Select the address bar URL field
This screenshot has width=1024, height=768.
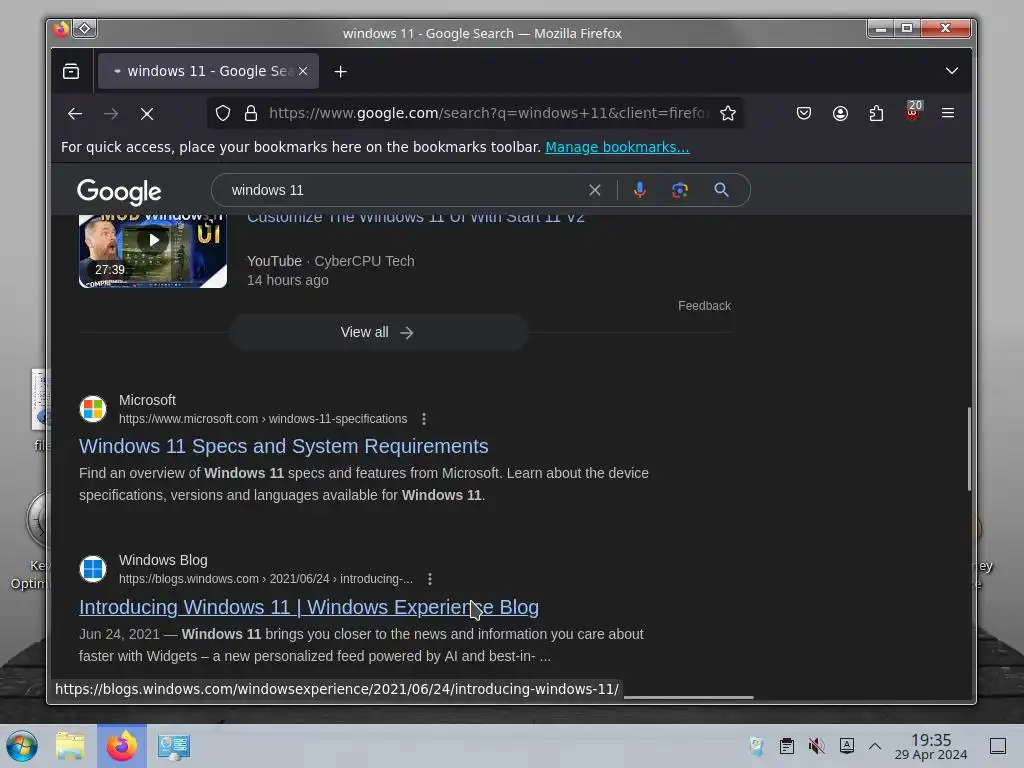pyautogui.click(x=487, y=114)
